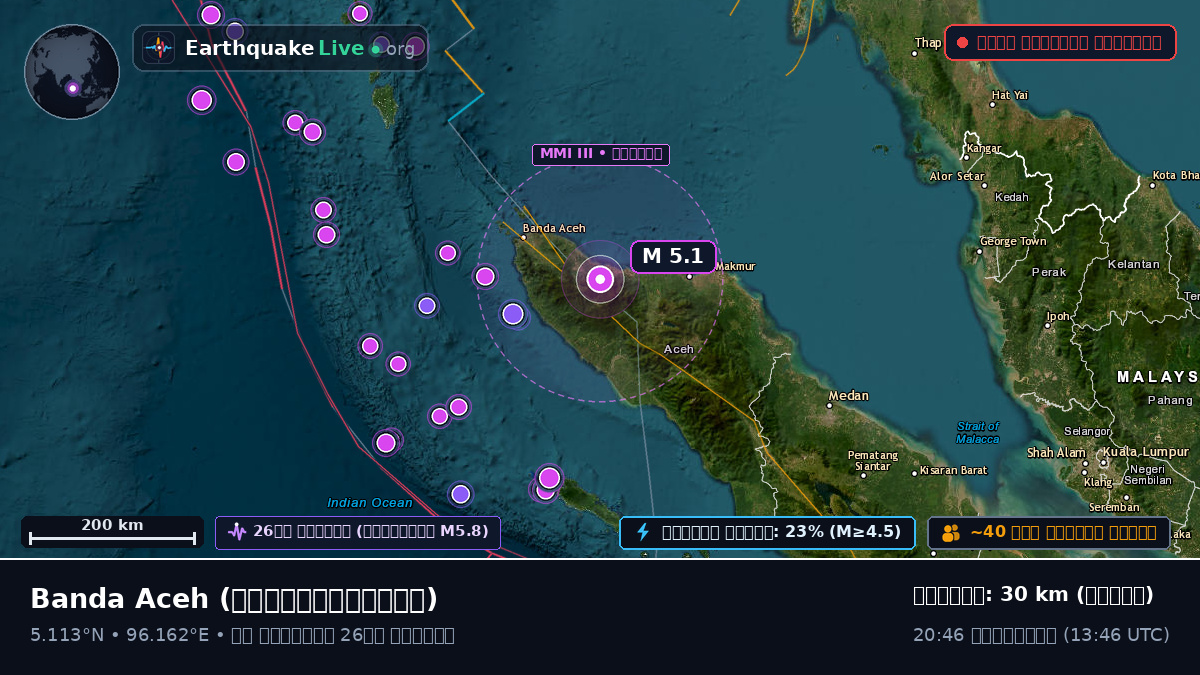Click the George Town city label
Viewport: 1200px width, 675px height.
1013,242
